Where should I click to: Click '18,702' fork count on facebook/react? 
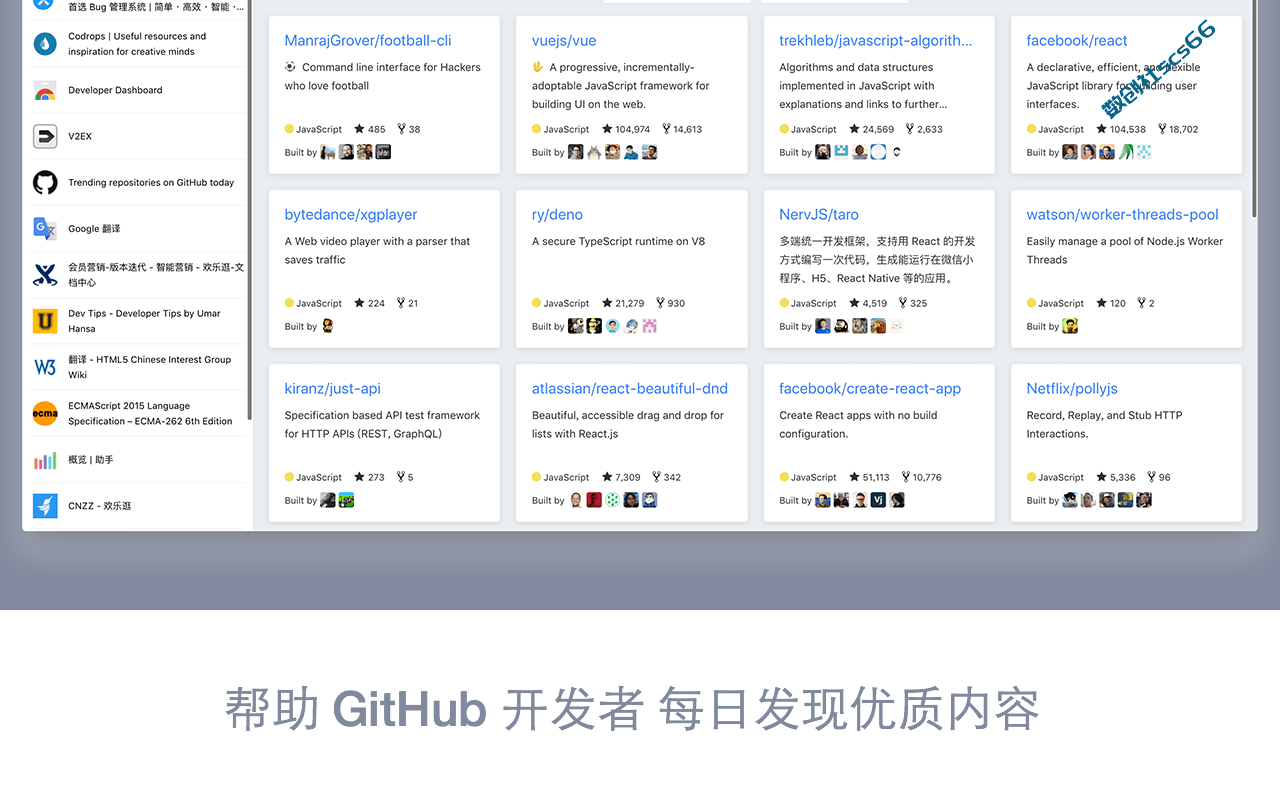coord(1184,129)
